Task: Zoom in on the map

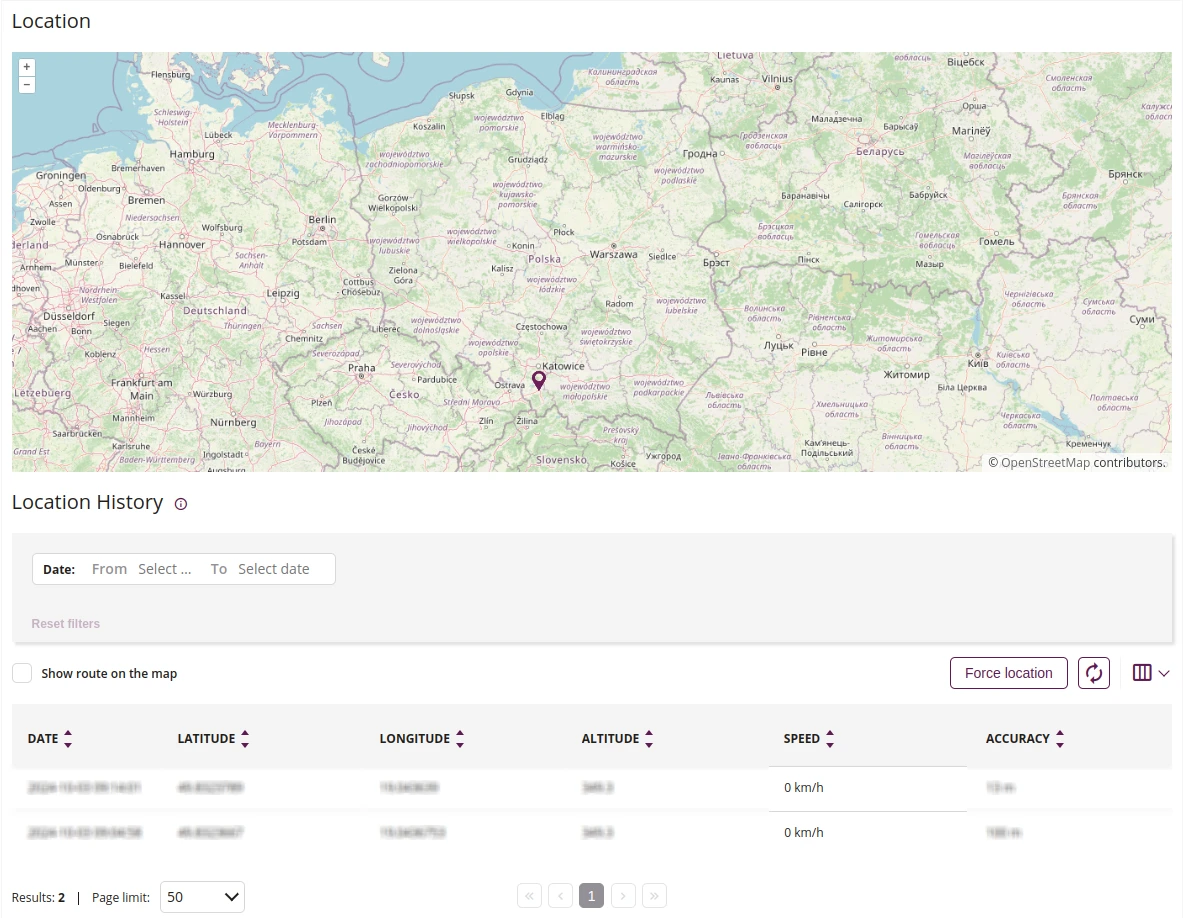Action: pyautogui.click(x=26, y=67)
